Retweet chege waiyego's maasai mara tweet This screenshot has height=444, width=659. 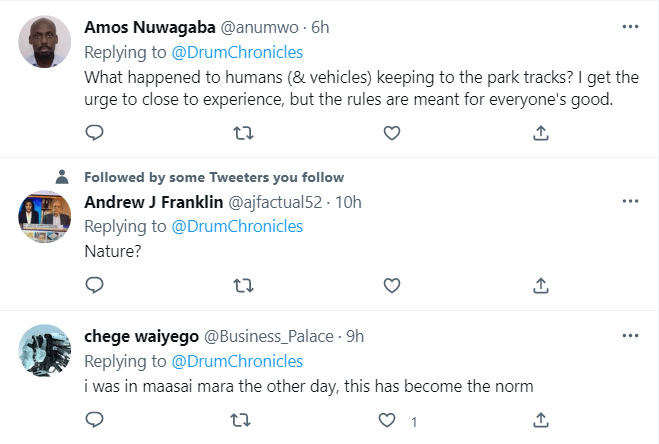242,420
